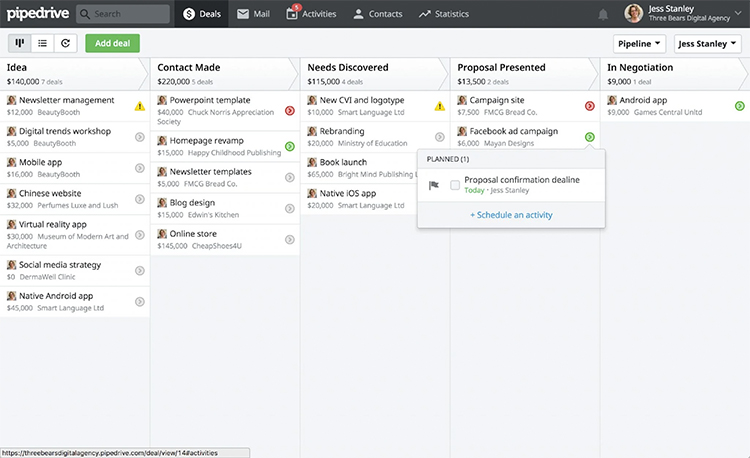The width and height of the screenshot is (750, 458).
Task: Check the Proposal confirmation dealine checkbox
Action: pos(455,185)
